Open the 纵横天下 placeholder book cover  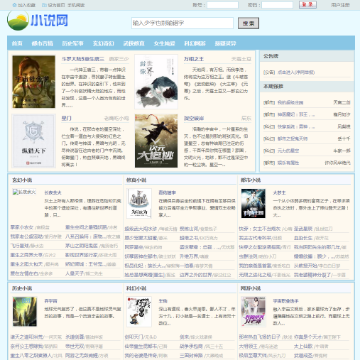click(x=34, y=141)
